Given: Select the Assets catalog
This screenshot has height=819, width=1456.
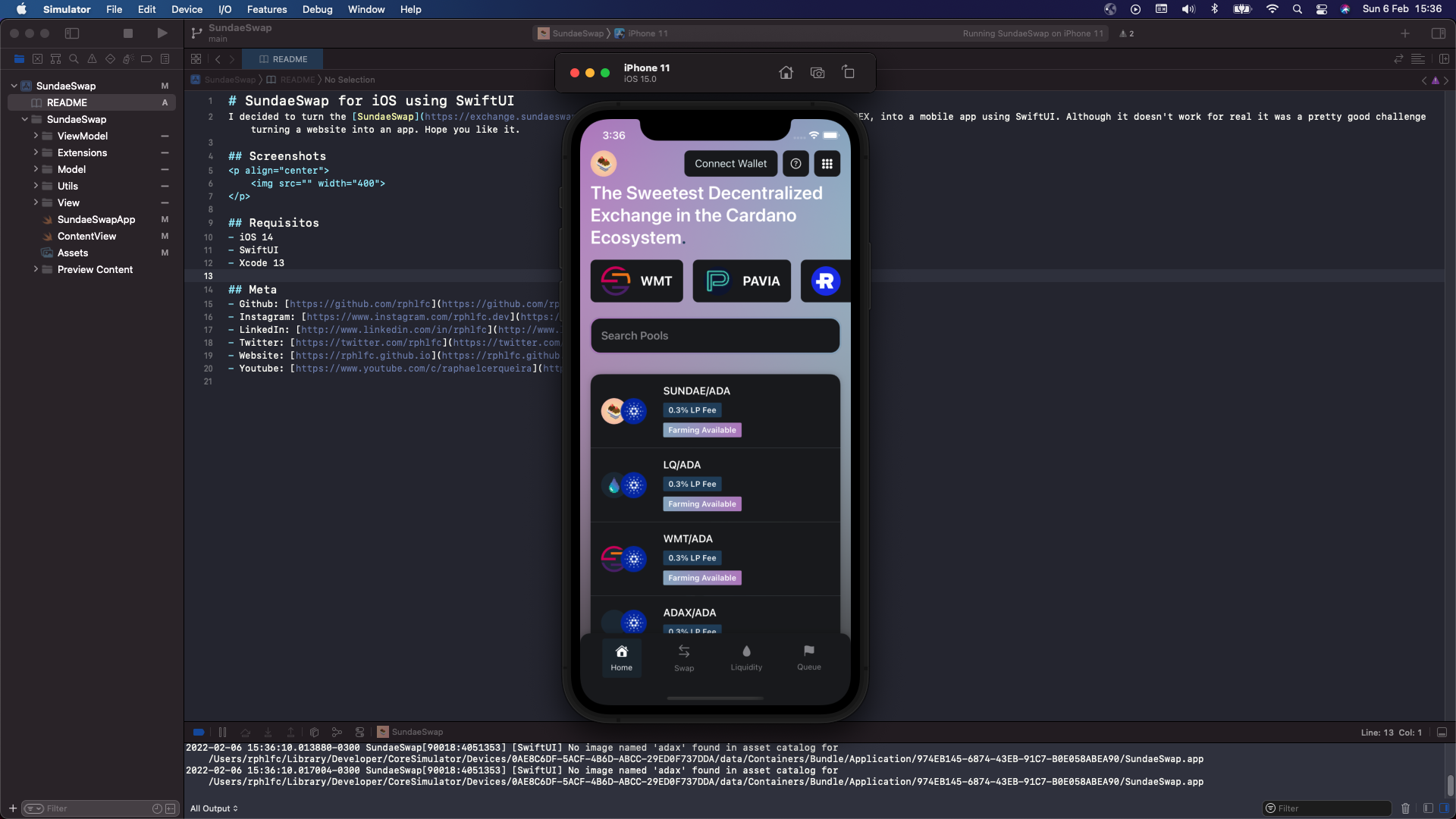Looking at the screenshot, I should click(x=92, y=253).
